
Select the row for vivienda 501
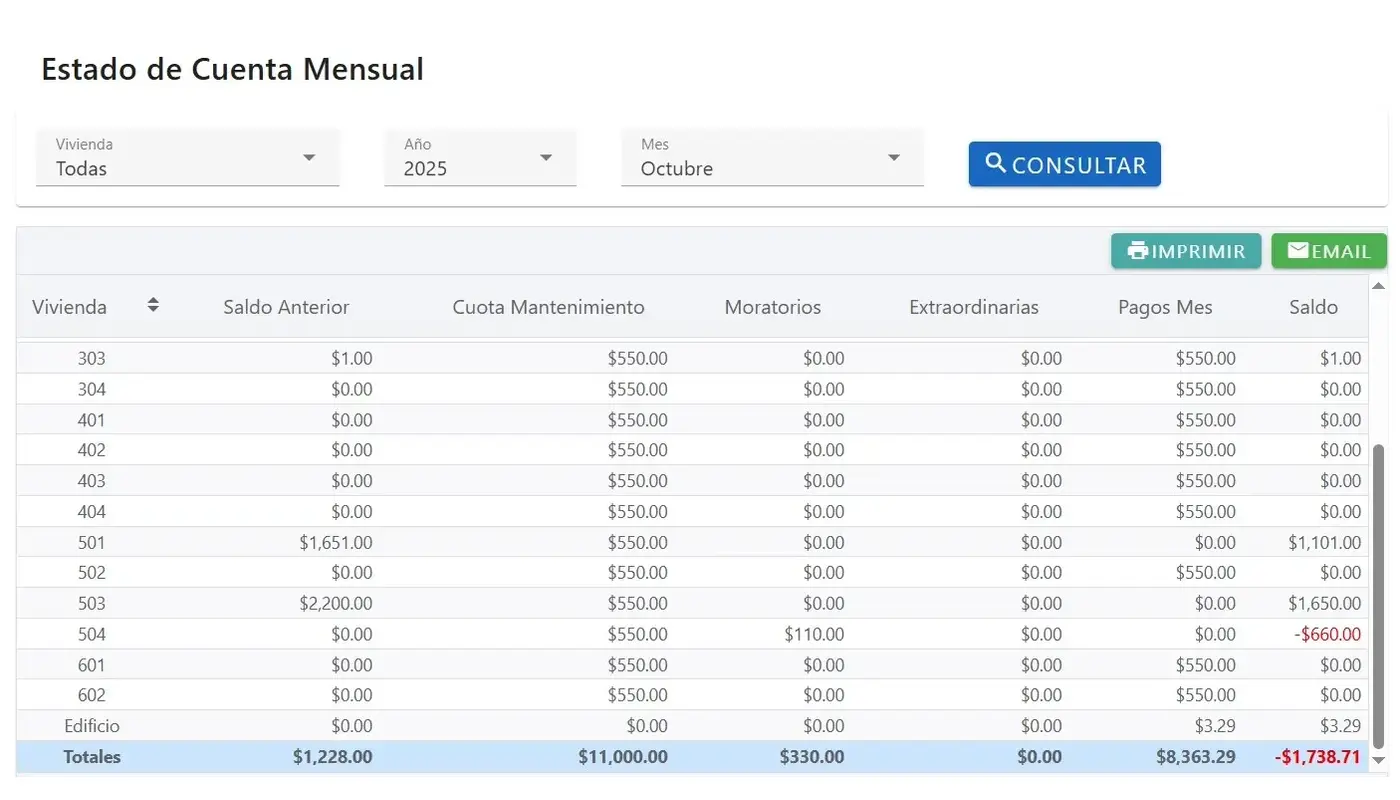pyautogui.click(x=91, y=542)
